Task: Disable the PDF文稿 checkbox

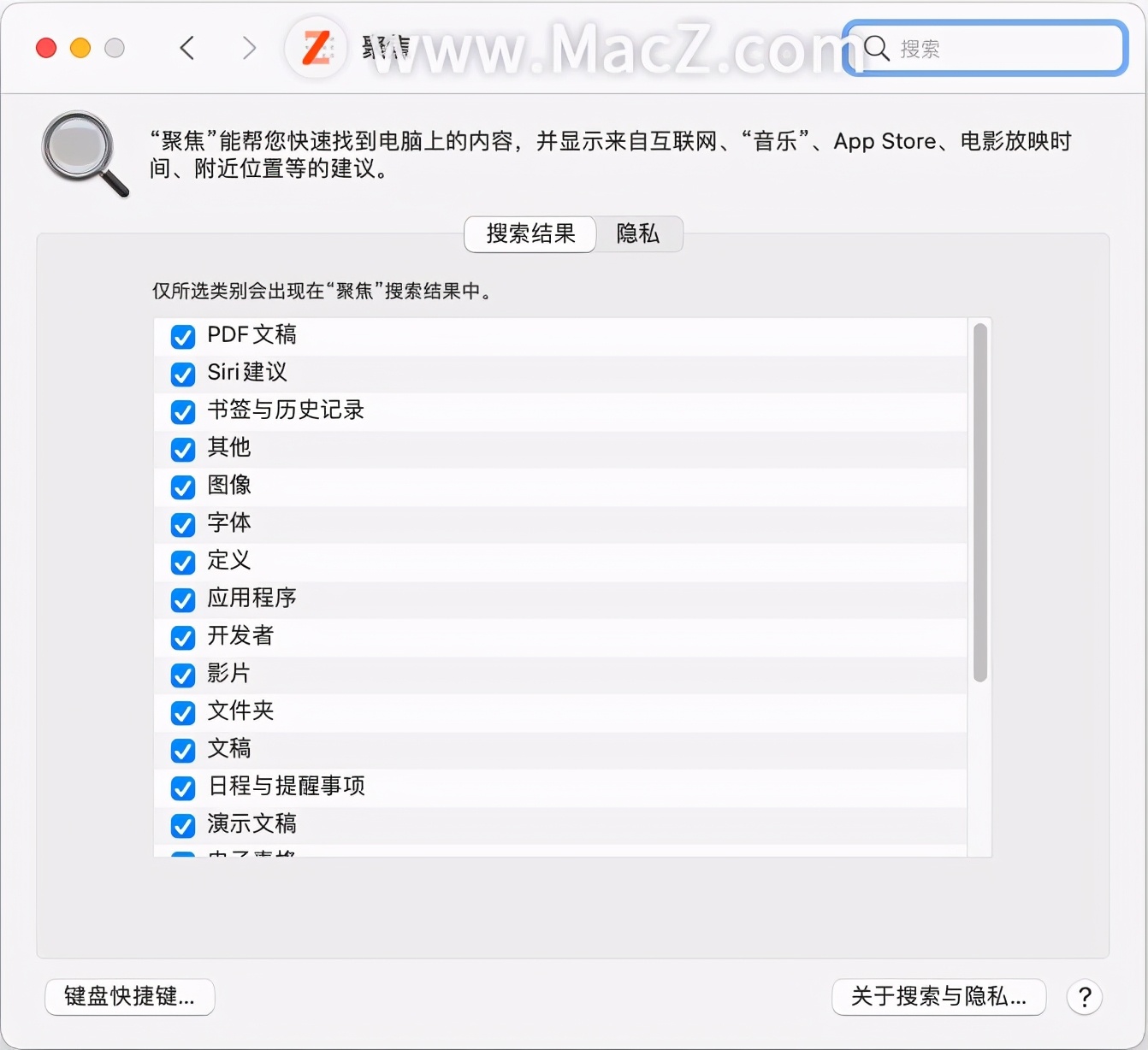Action: 182,336
